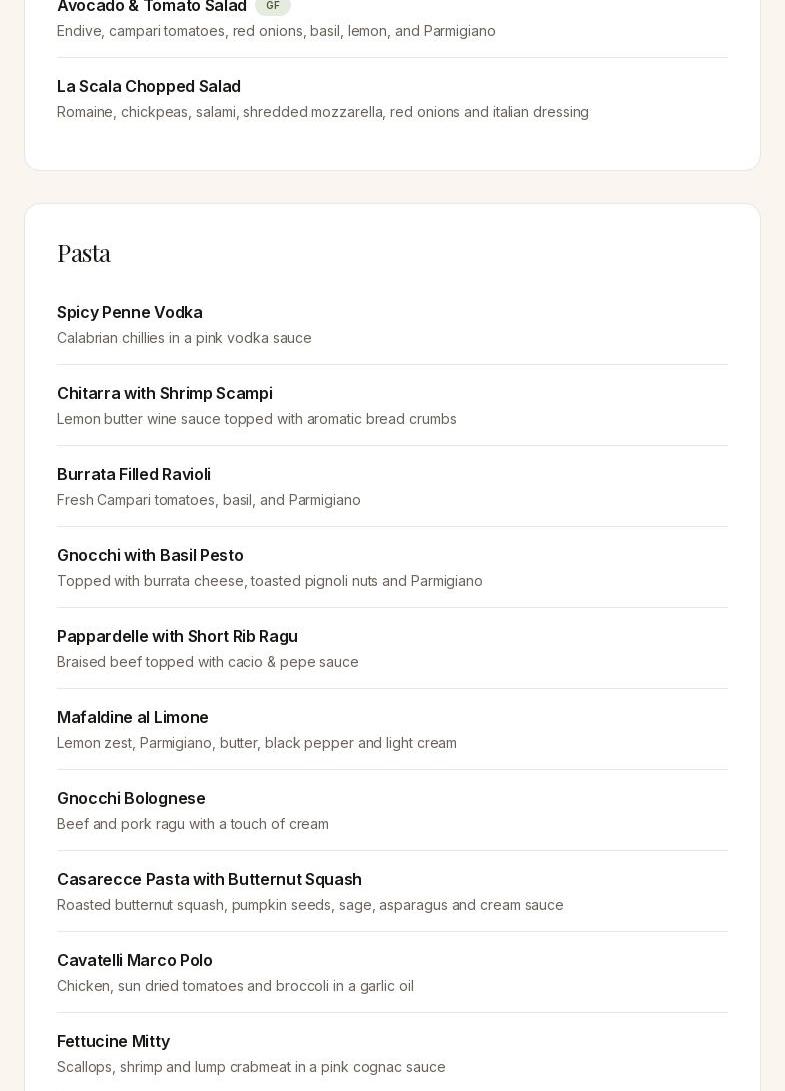Viewport: 785px width, 1091px height.
Task: Select the Avocado & Tomato Salad title
Action: click(x=152, y=7)
